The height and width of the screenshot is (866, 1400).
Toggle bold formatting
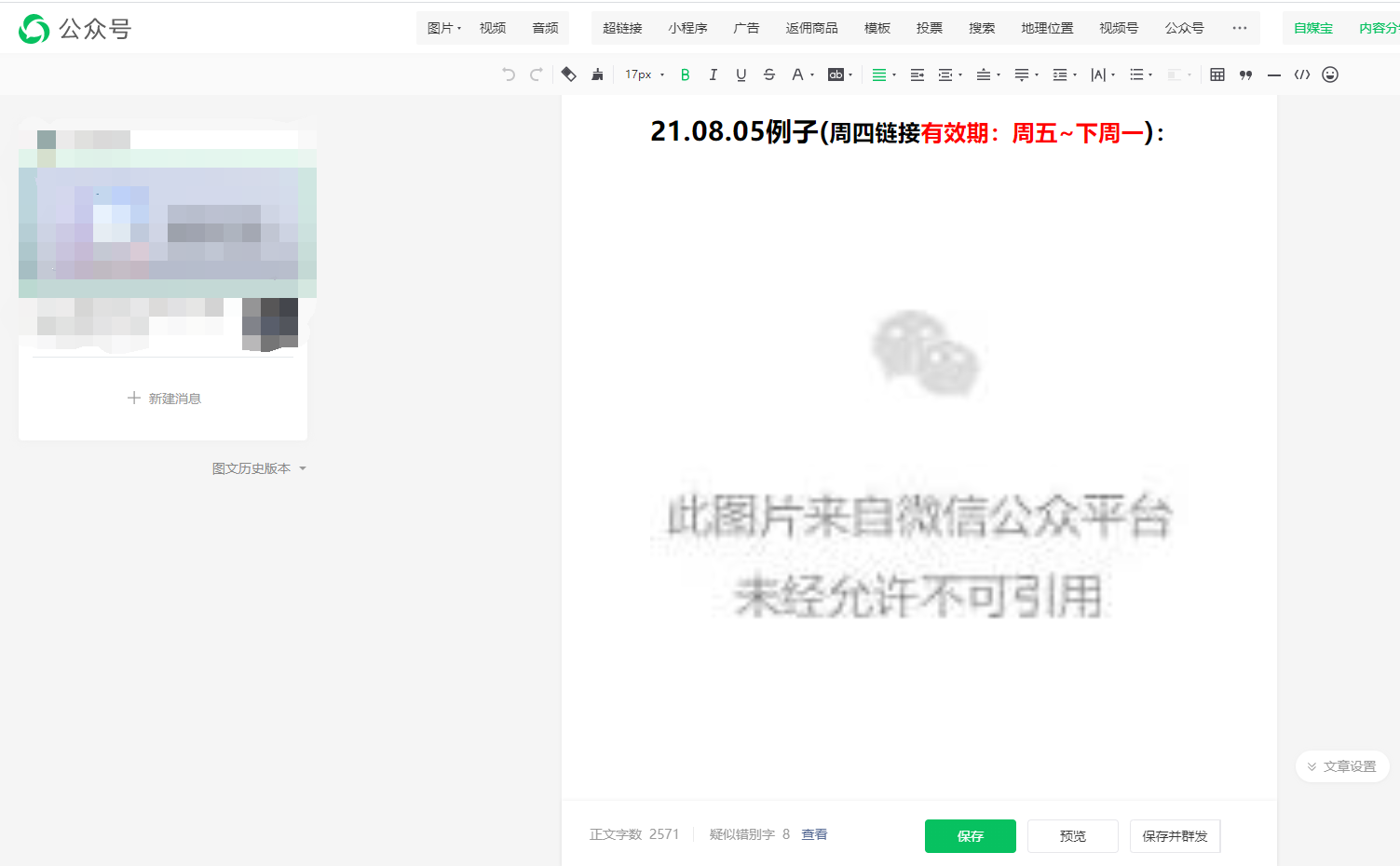click(x=685, y=74)
